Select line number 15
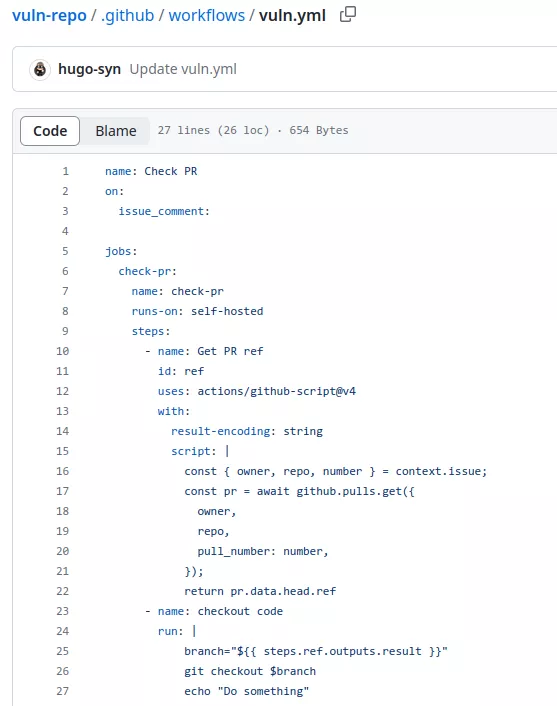This screenshot has width=557, height=706. click(x=63, y=451)
